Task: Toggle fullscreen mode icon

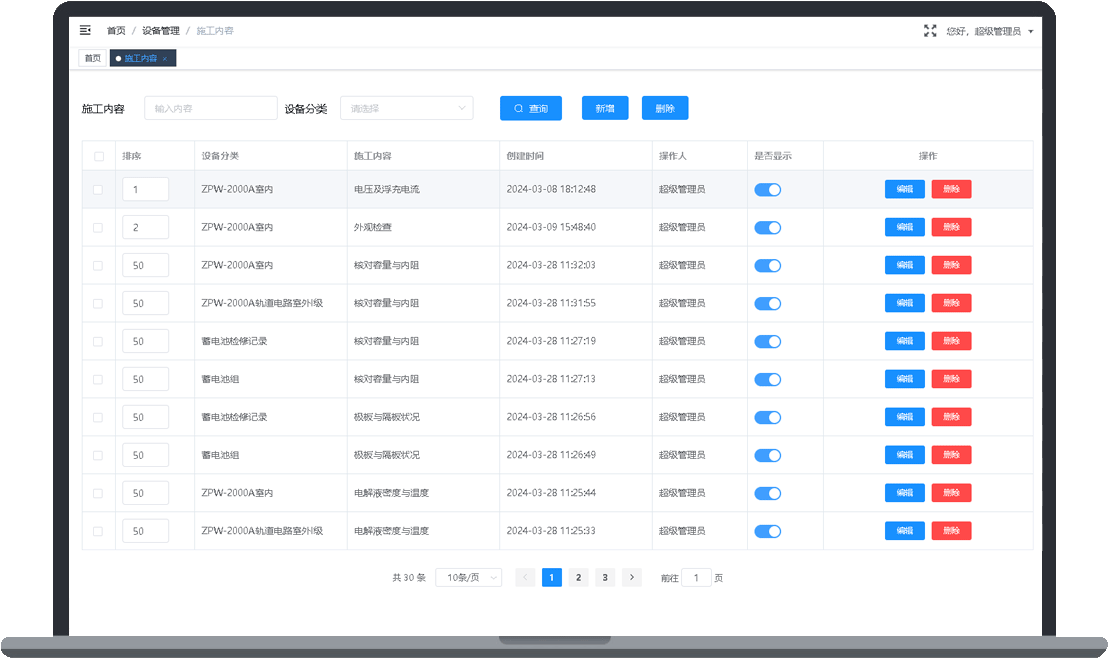Action: tap(930, 31)
